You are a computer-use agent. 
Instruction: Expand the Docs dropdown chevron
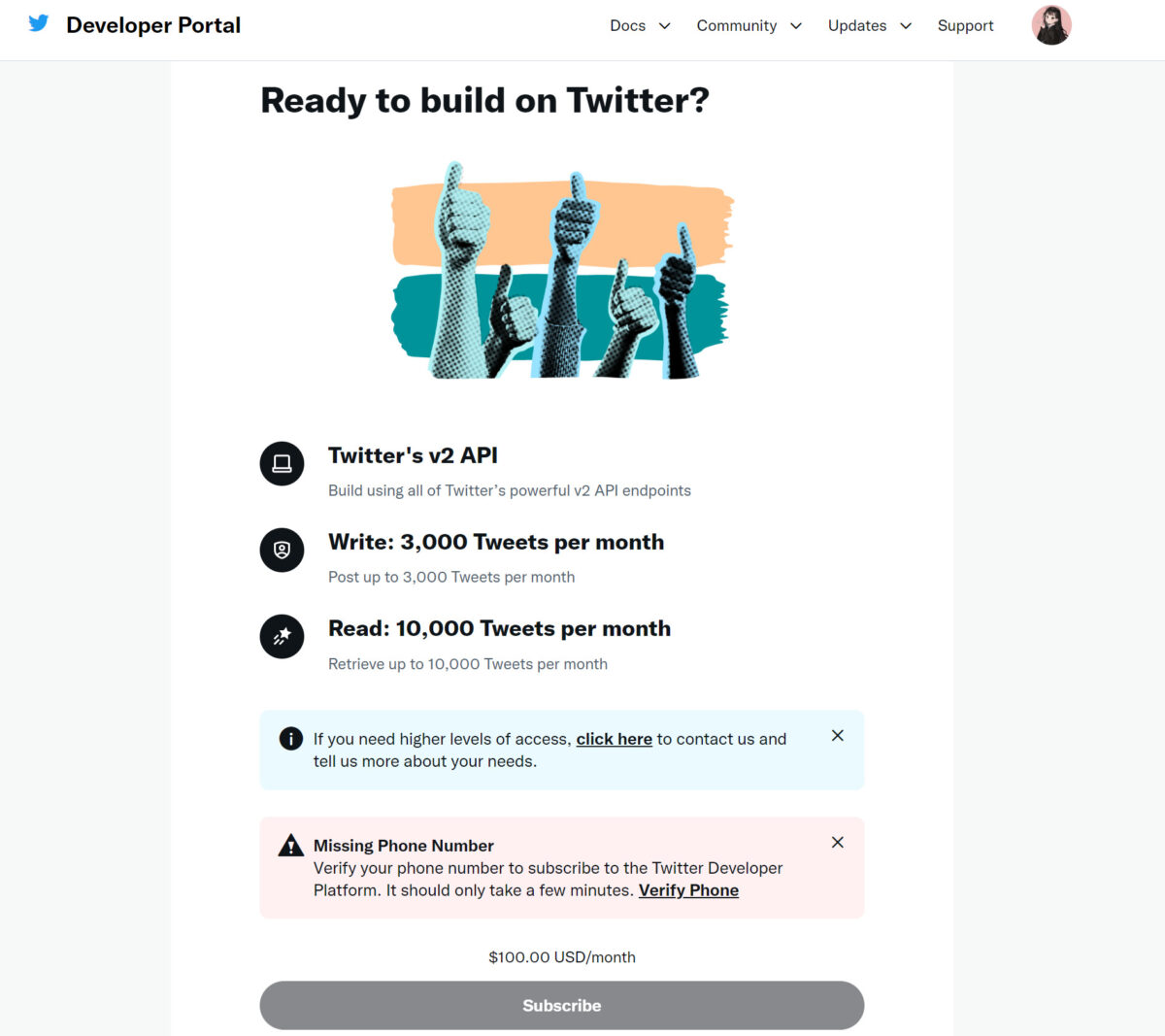665,26
